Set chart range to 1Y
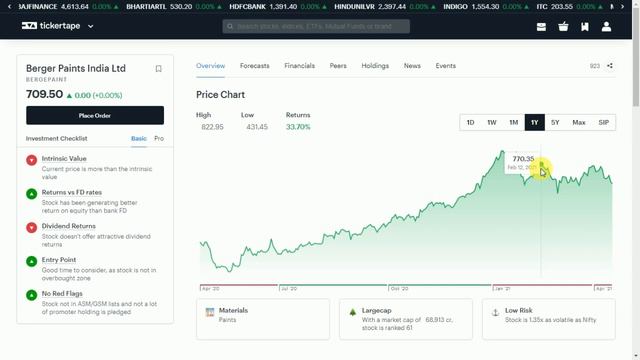The image size is (640, 360). click(535, 122)
